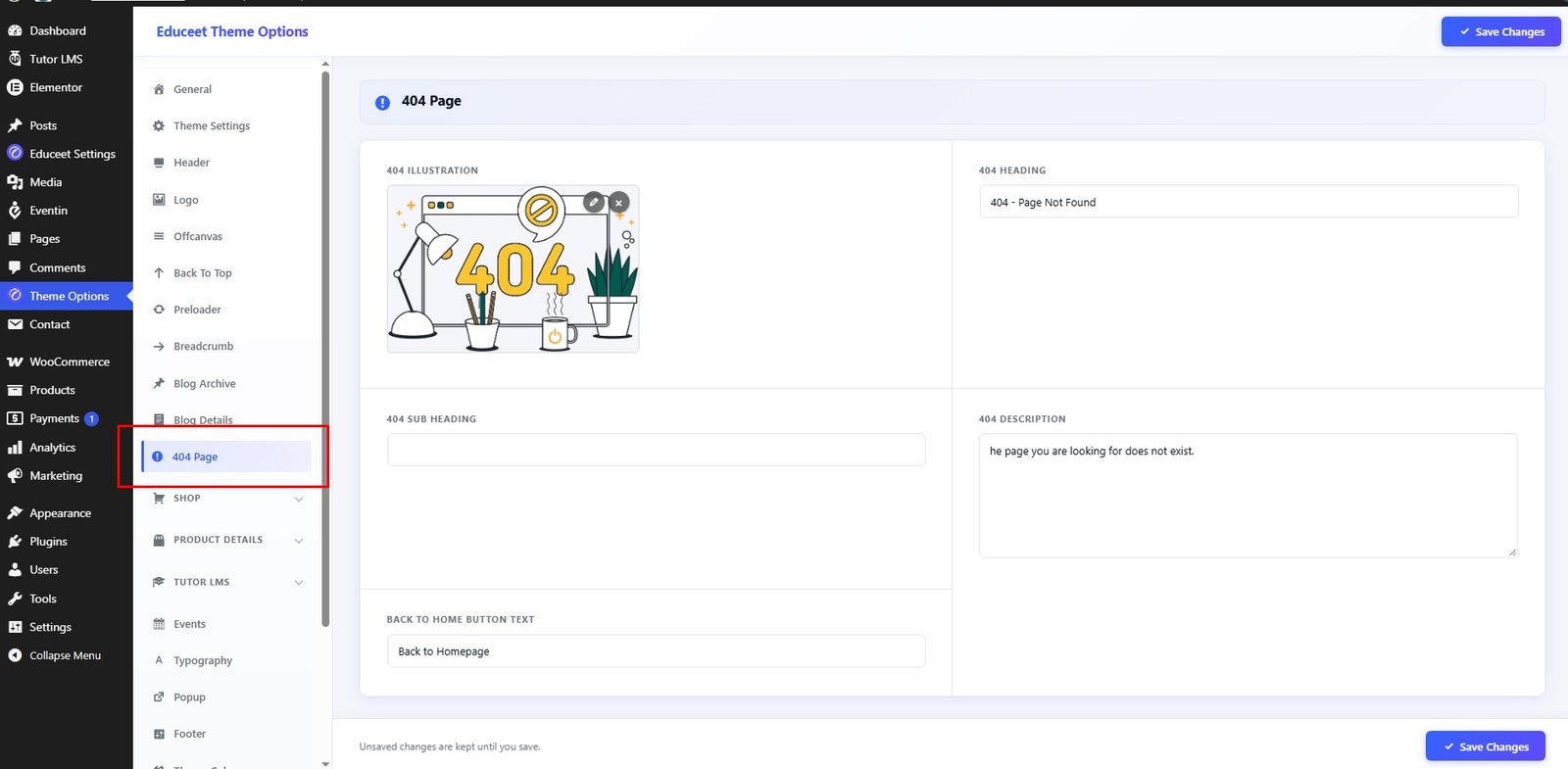Click the Appearance paintbrush icon
This screenshot has width=1568, height=769.
(15, 513)
